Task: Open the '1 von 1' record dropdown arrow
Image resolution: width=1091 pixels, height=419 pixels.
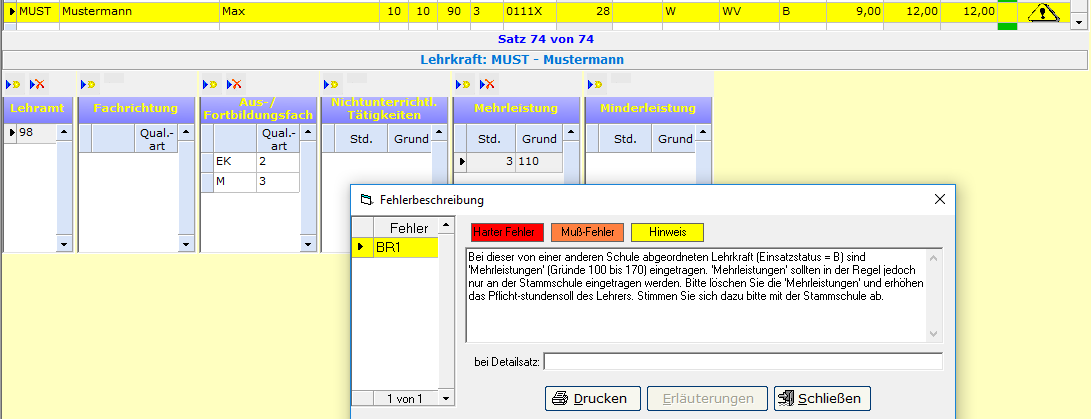Action: (446, 399)
